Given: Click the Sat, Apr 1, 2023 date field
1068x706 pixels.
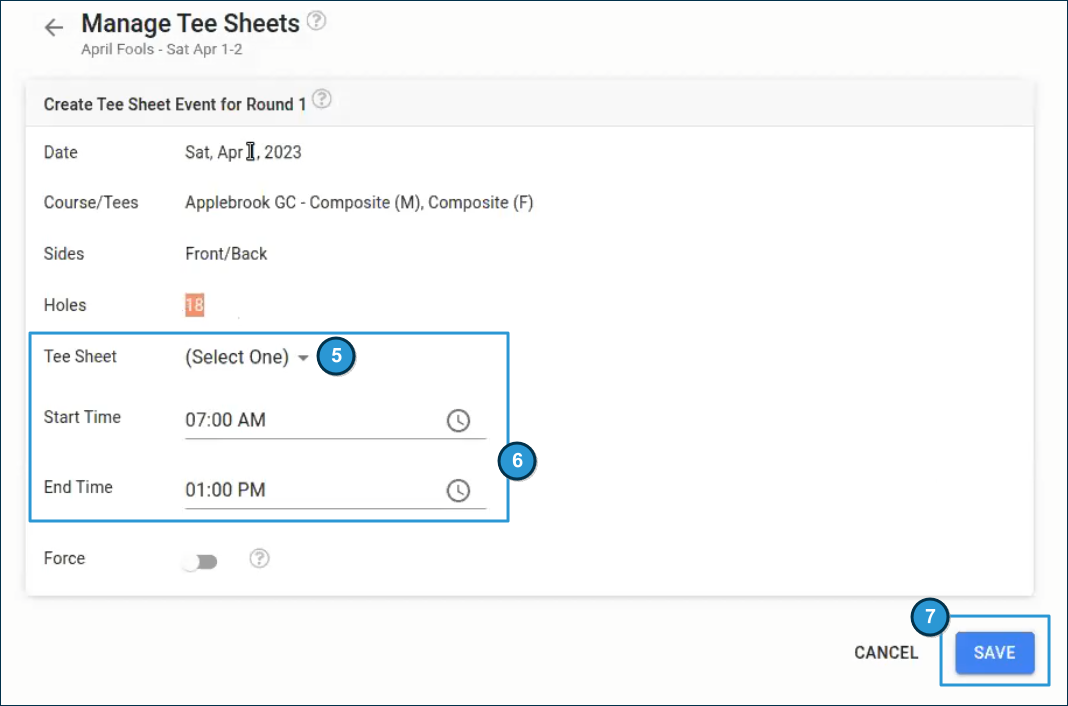Looking at the screenshot, I should click(242, 152).
